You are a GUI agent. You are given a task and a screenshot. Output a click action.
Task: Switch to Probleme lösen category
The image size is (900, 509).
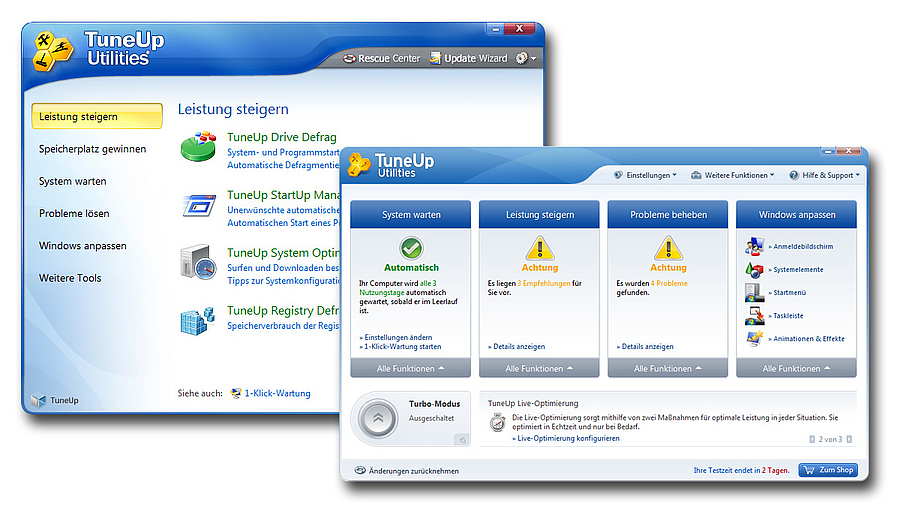click(x=74, y=214)
